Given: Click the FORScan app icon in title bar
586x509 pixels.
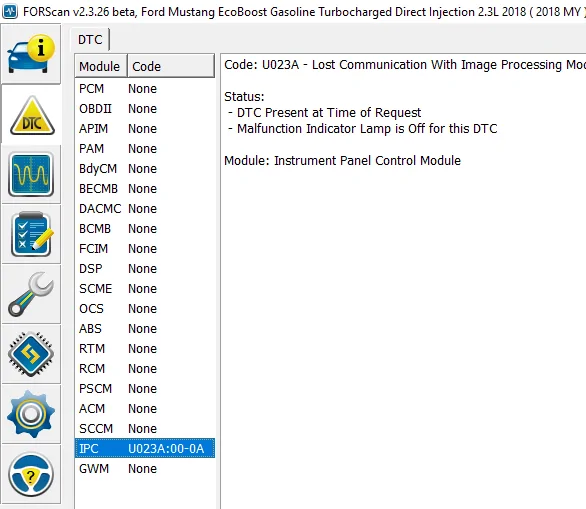Looking at the screenshot, I should pos(10,12).
